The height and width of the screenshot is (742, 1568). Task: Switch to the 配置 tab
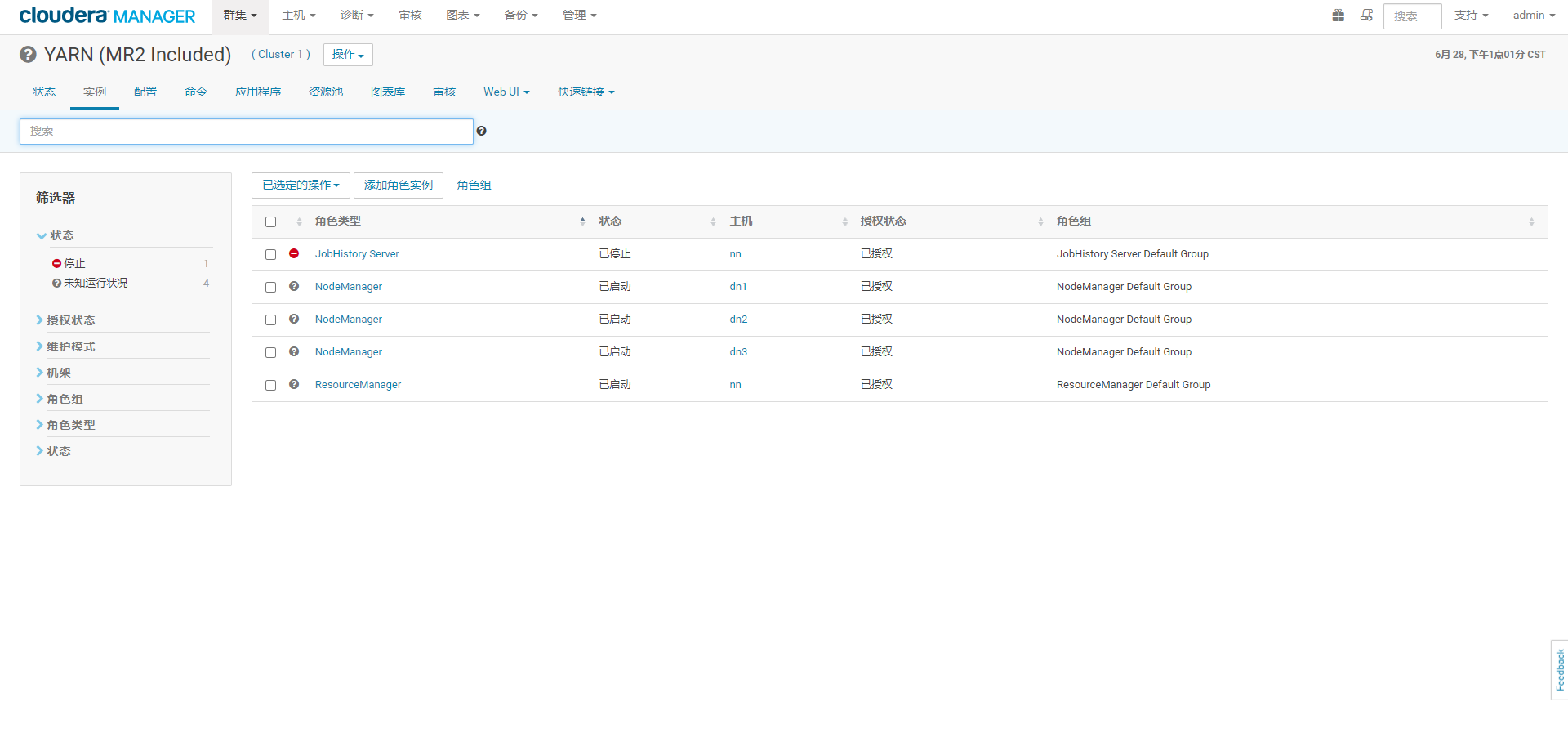click(145, 92)
